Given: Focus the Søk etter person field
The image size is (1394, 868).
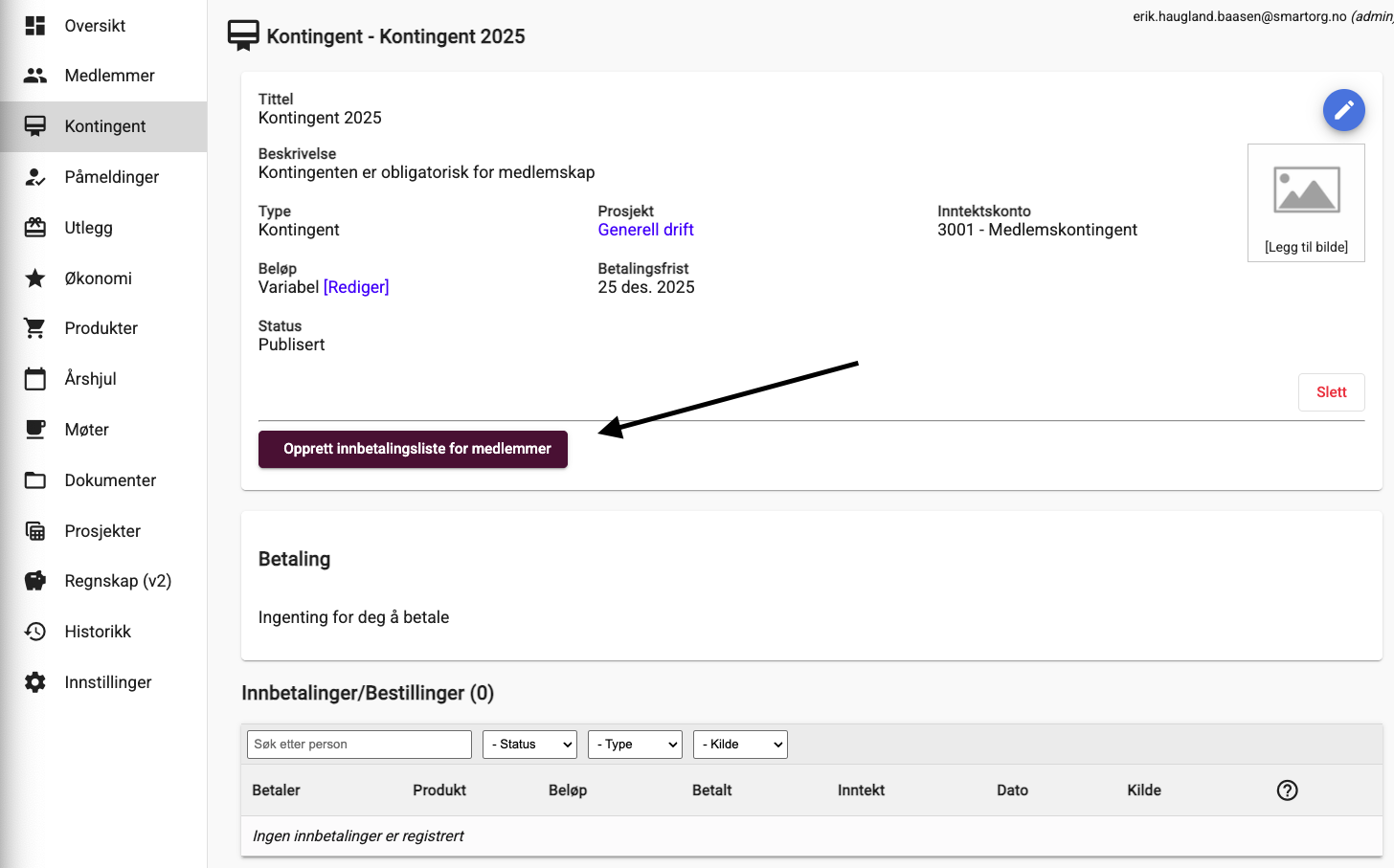Looking at the screenshot, I should tap(359, 745).
